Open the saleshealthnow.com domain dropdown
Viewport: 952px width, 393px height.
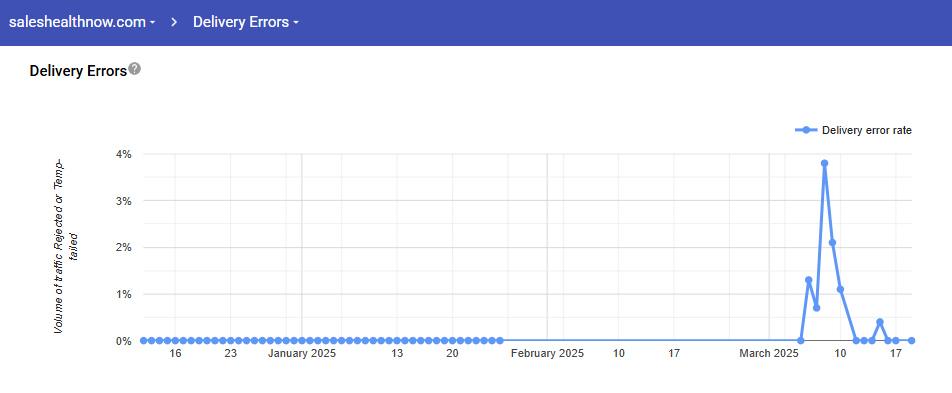[x=82, y=22]
